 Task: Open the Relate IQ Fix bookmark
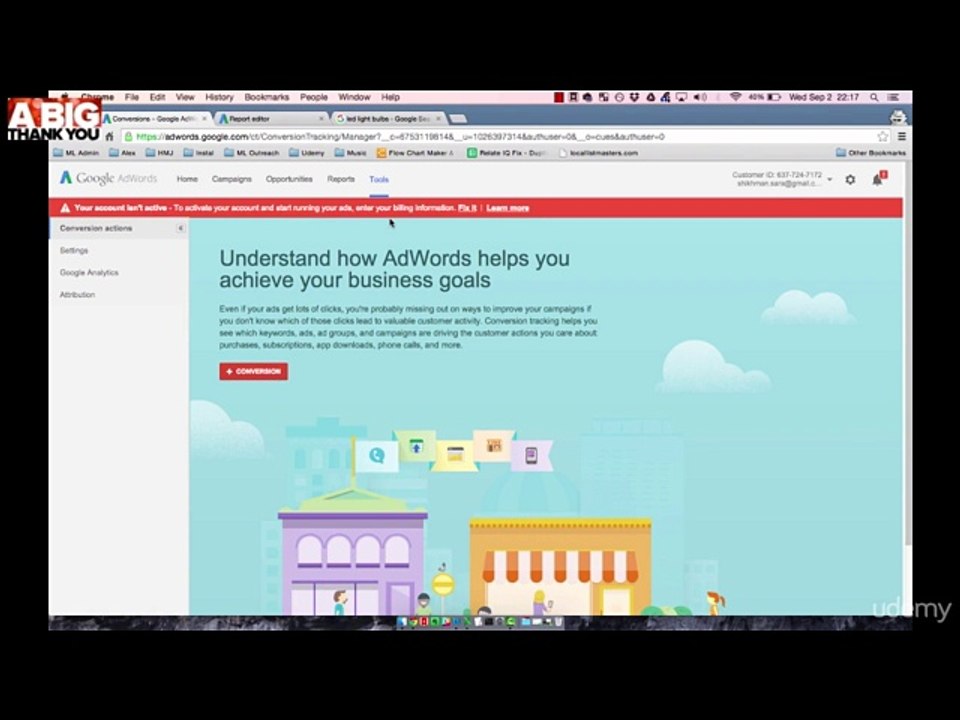pos(507,153)
